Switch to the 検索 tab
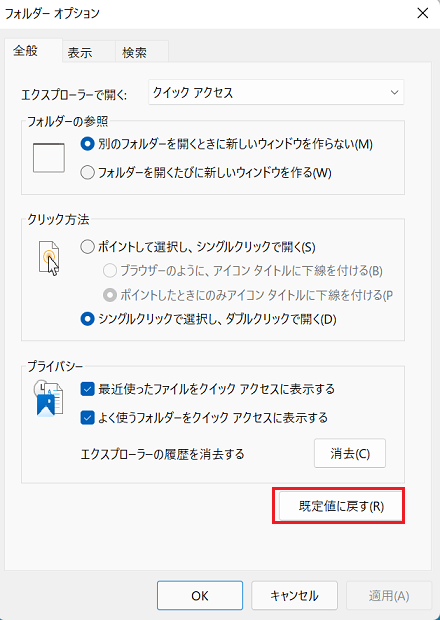 point(134,53)
